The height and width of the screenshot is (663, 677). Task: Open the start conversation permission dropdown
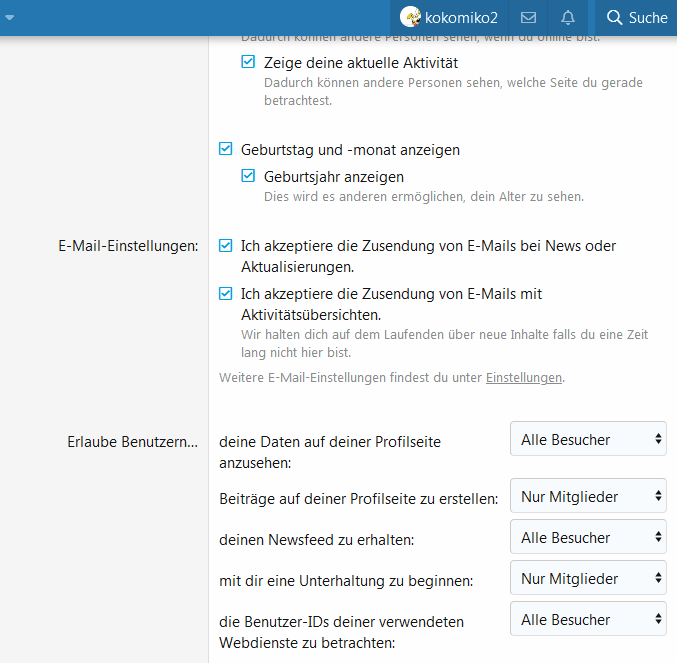588,579
